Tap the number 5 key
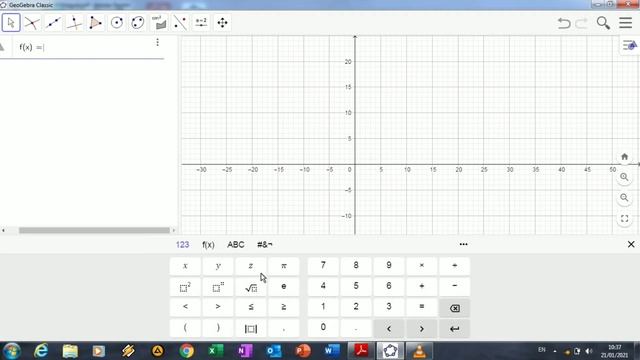Image resolution: width=640 pixels, height=360 pixels. click(356, 287)
